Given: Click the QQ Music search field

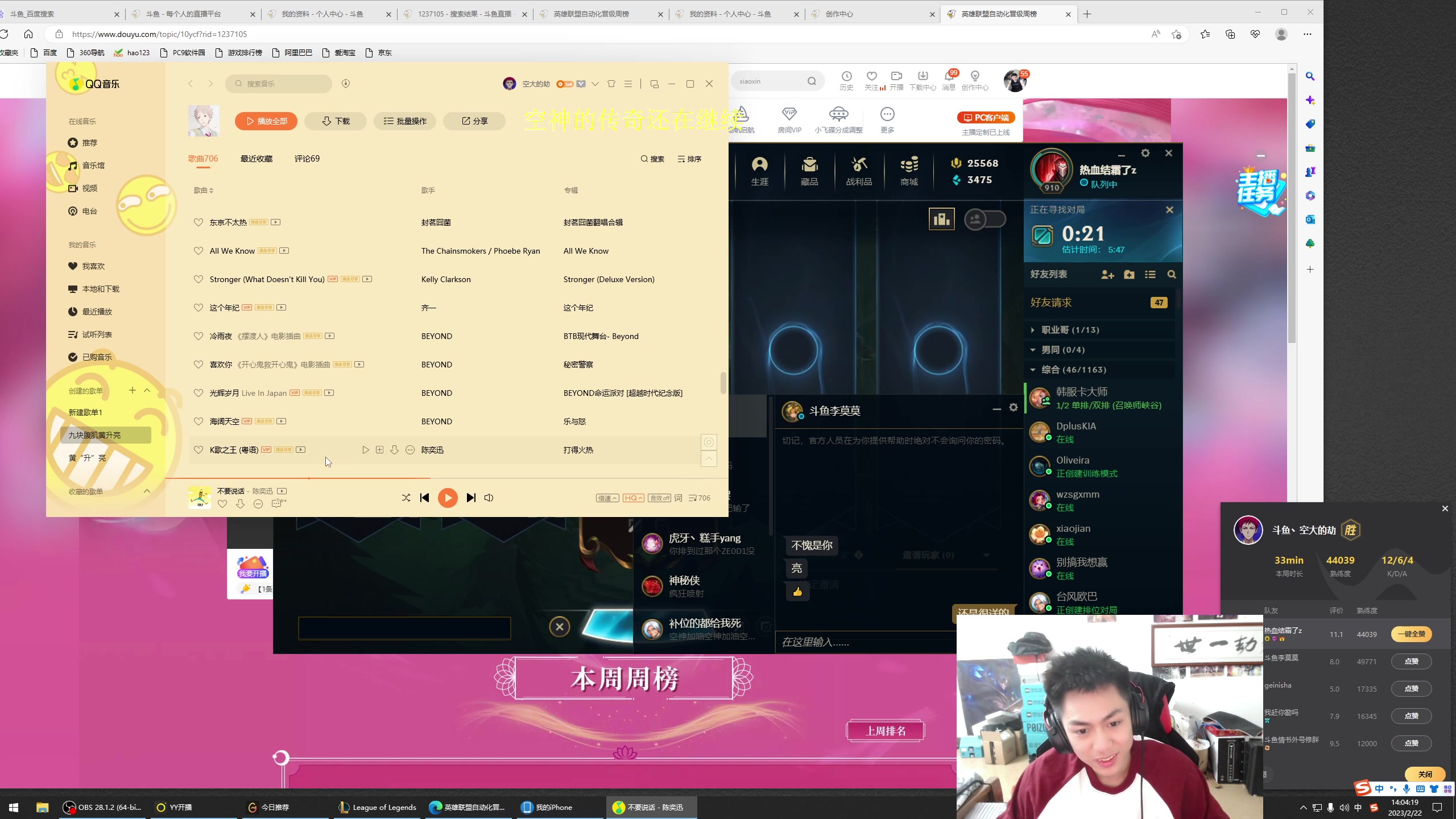Looking at the screenshot, I should (279, 84).
